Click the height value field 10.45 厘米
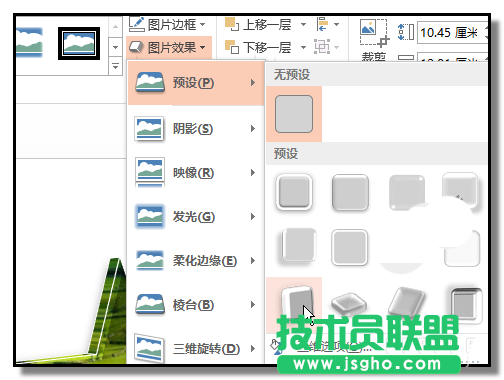This screenshot has width=504, height=380. click(452, 33)
